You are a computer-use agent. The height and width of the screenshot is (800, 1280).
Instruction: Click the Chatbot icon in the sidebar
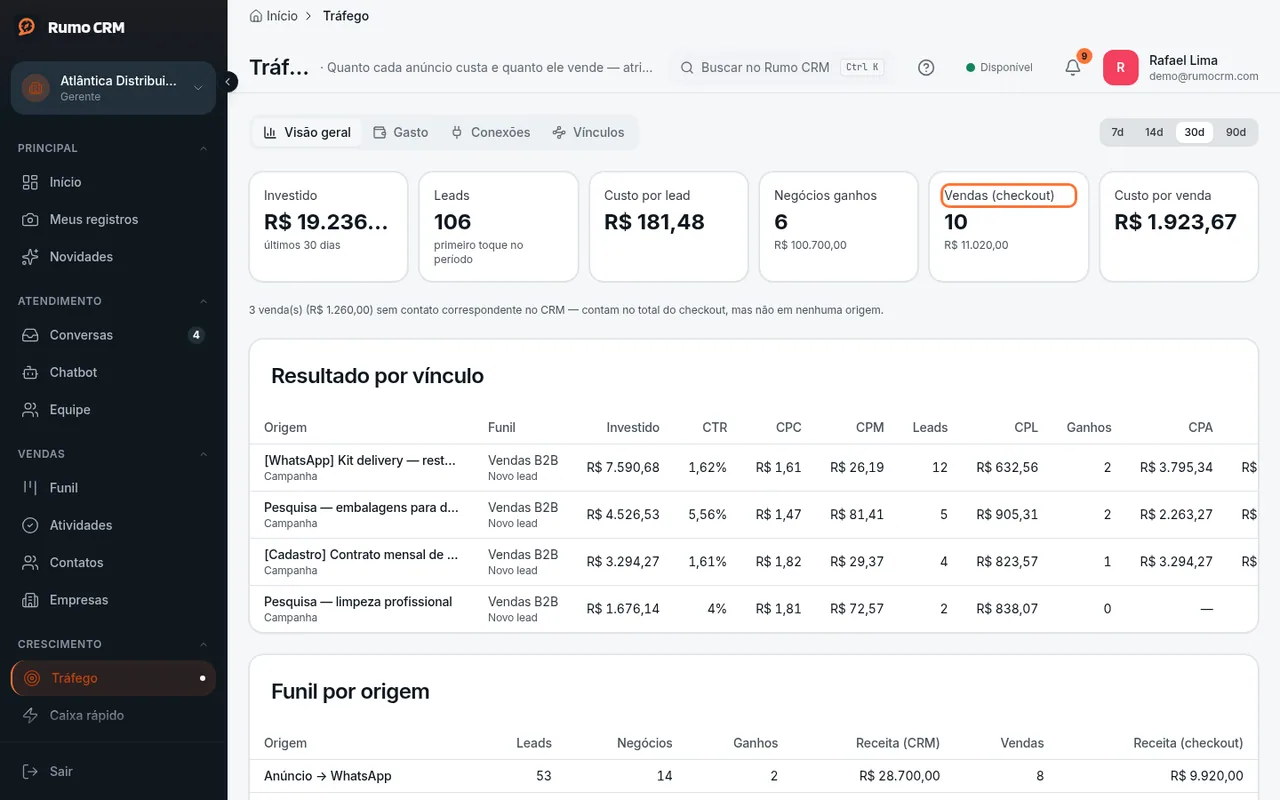tap(31, 372)
